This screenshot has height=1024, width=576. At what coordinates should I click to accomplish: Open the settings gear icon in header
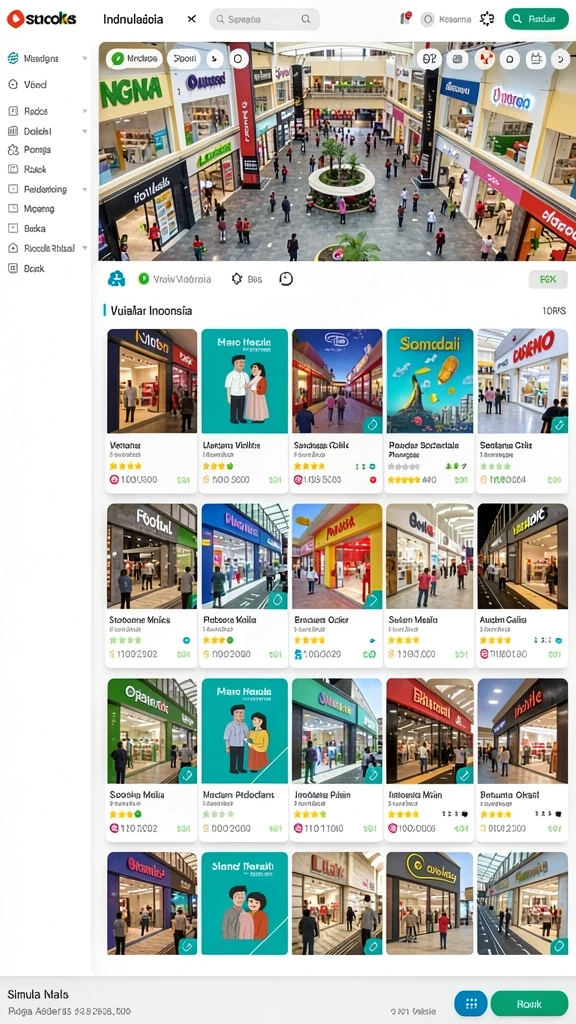pos(487,19)
